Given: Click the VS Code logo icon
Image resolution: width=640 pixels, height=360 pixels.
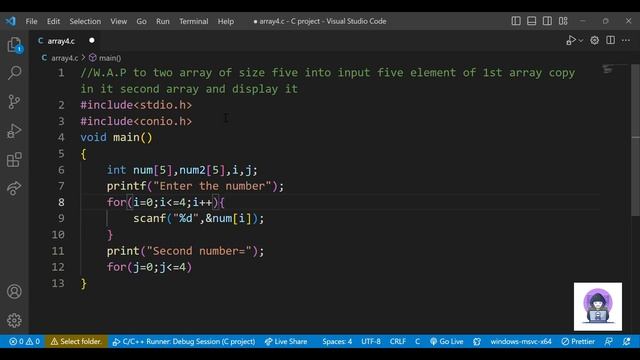Looking at the screenshot, I should [x=10, y=21].
